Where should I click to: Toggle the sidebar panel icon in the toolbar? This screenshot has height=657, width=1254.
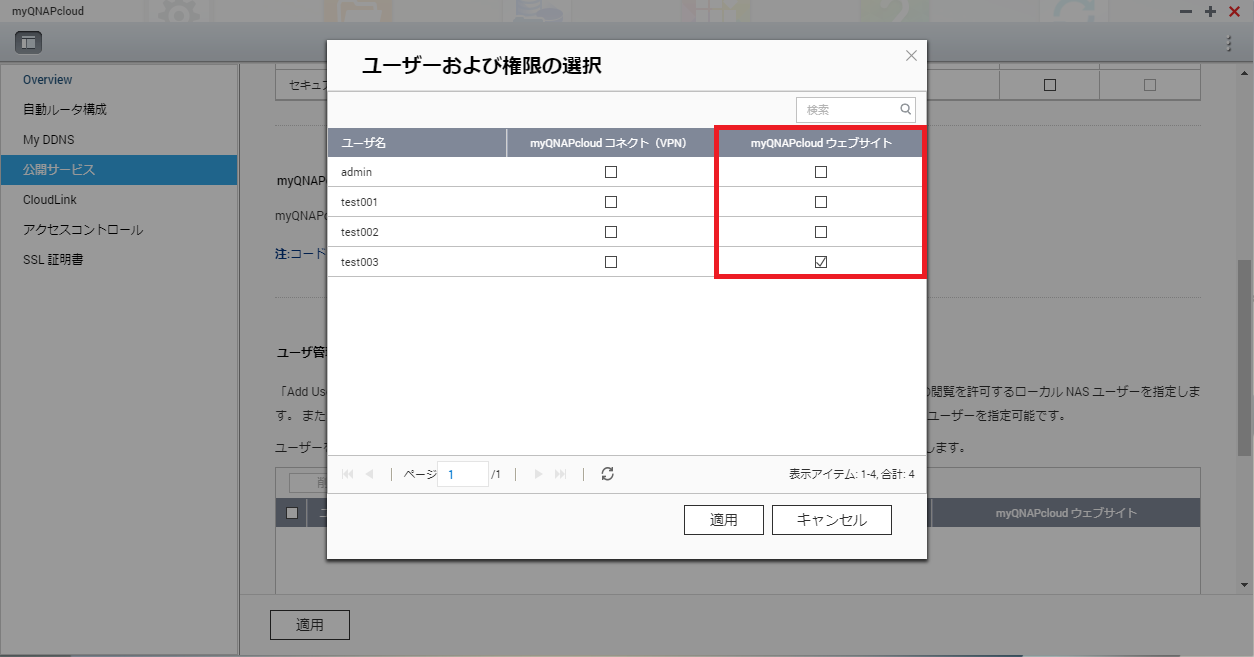[28, 42]
